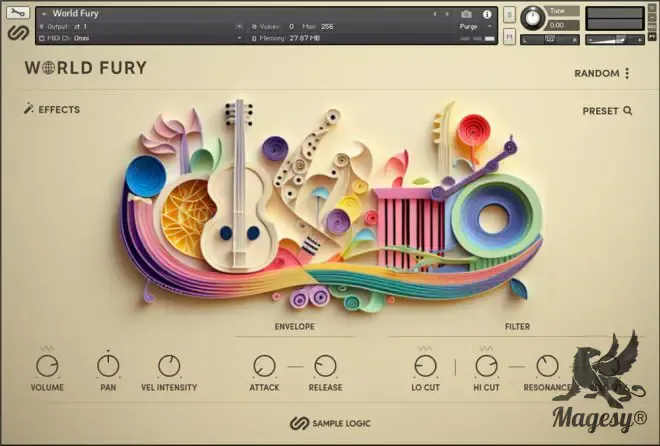Click the Sample Logic logo beneath the wrench

click(x=18, y=32)
